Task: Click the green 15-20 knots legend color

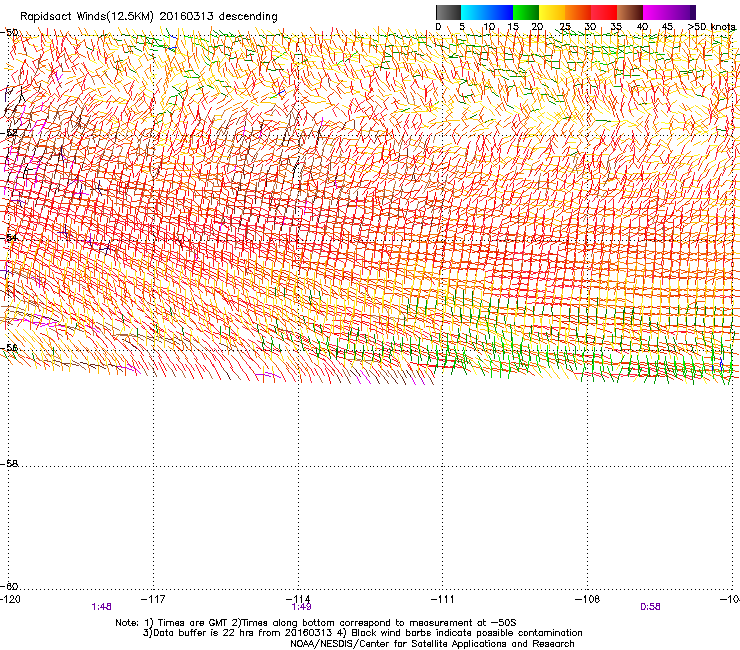Action: pyautogui.click(x=526, y=12)
